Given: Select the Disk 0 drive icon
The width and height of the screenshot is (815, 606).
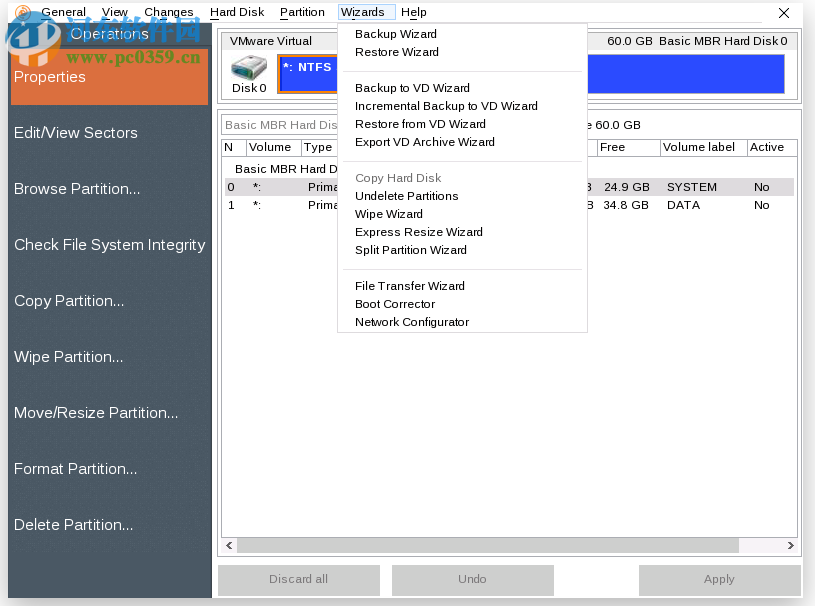Looking at the screenshot, I should tap(249, 70).
